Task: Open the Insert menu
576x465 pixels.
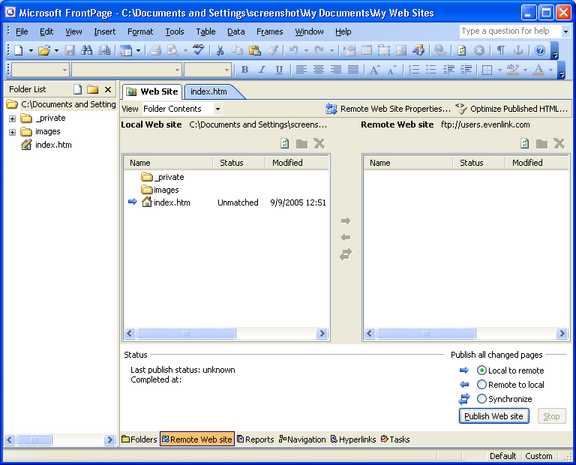Action: (x=105, y=32)
